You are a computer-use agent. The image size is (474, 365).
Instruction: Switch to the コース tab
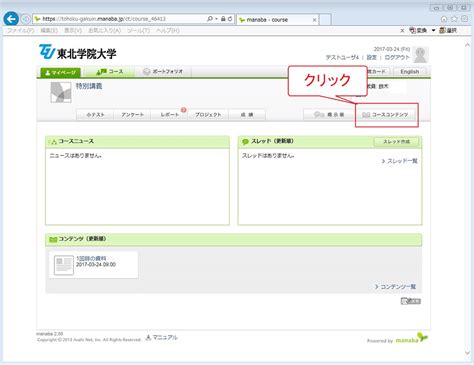click(x=109, y=72)
